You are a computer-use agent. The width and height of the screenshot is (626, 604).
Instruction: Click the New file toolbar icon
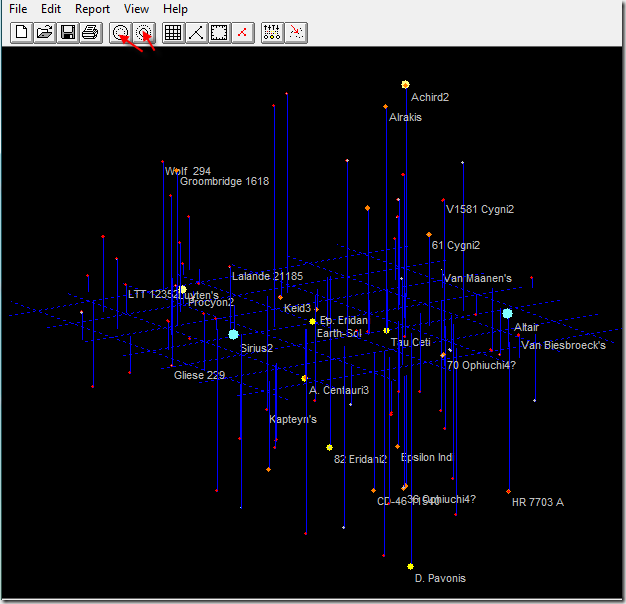(20, 33)
